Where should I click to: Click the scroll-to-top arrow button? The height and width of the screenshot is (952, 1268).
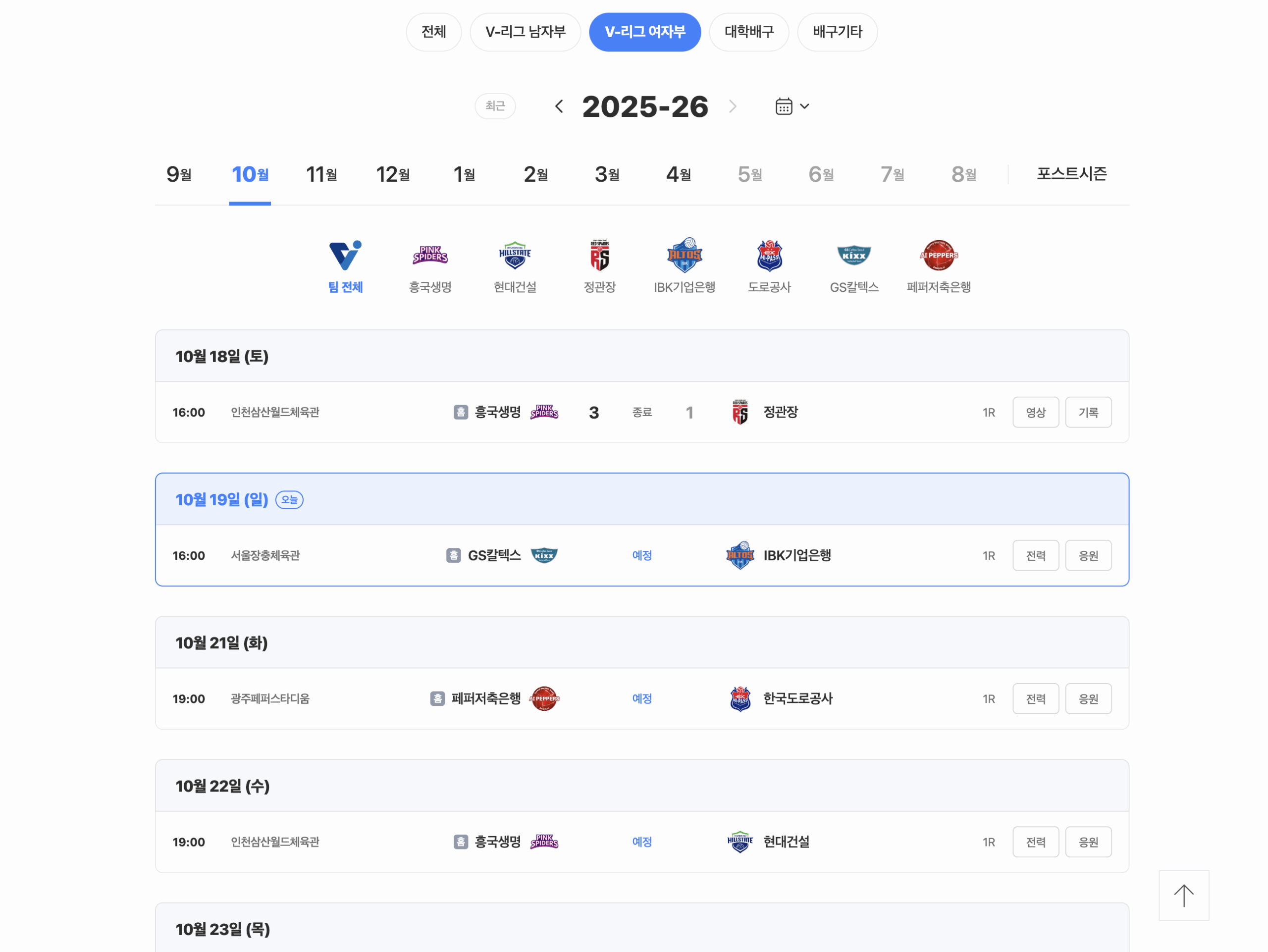point(1184,895)
